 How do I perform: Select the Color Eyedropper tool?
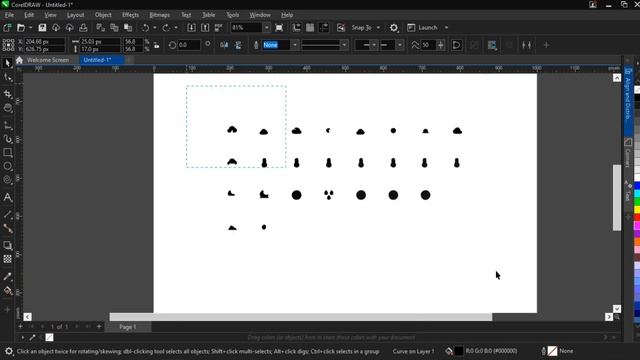click(7, 277)
